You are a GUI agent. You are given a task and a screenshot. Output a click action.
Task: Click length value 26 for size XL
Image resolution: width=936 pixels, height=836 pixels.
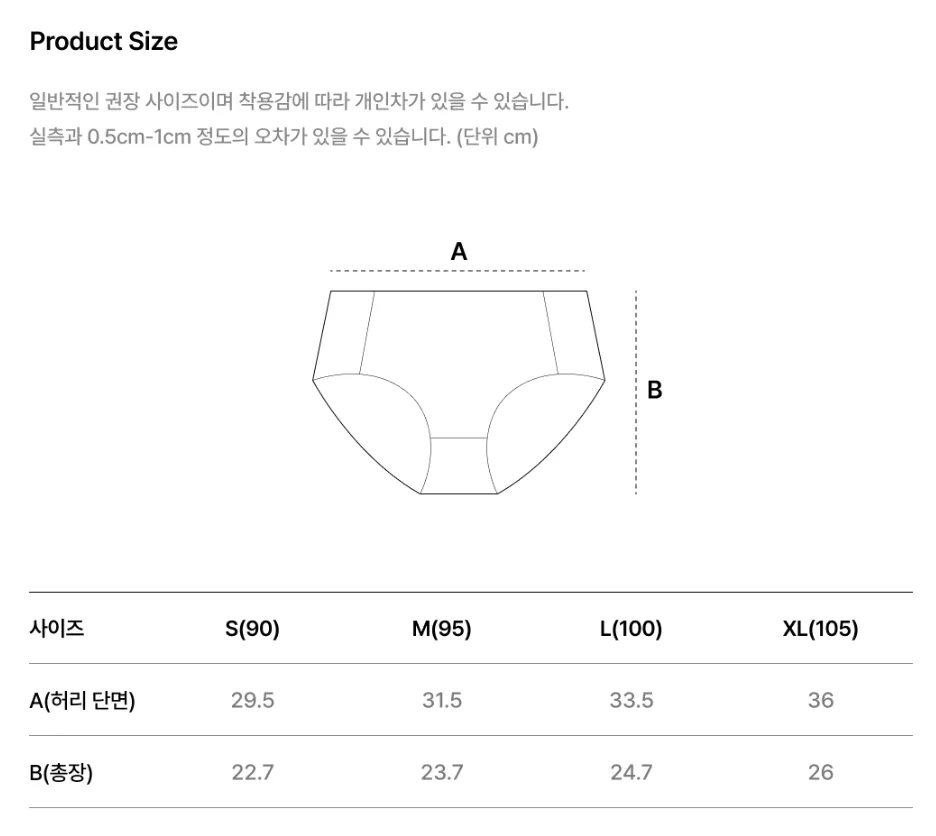[821, 772]
